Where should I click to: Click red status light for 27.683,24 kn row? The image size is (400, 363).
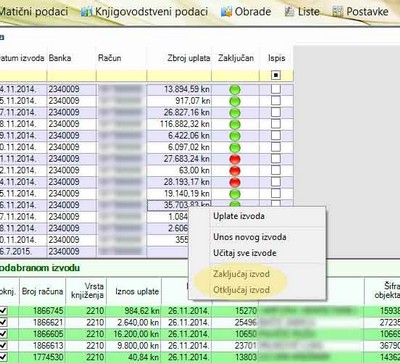(235, 159)
